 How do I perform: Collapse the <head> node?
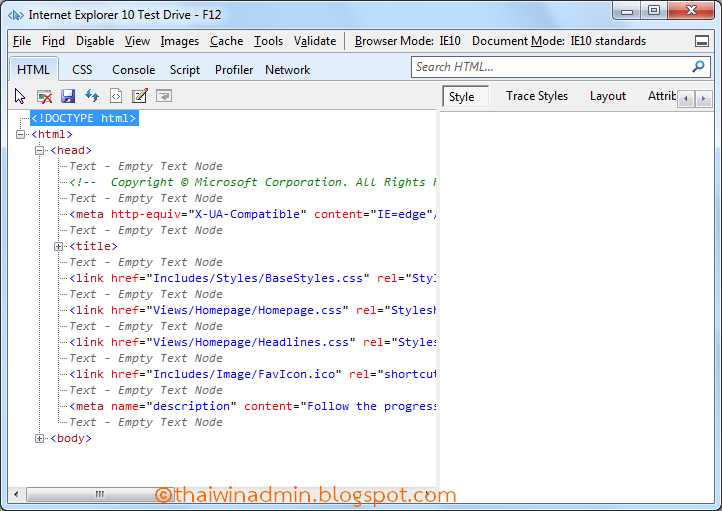pyautogui.click(x=40, y=151)
